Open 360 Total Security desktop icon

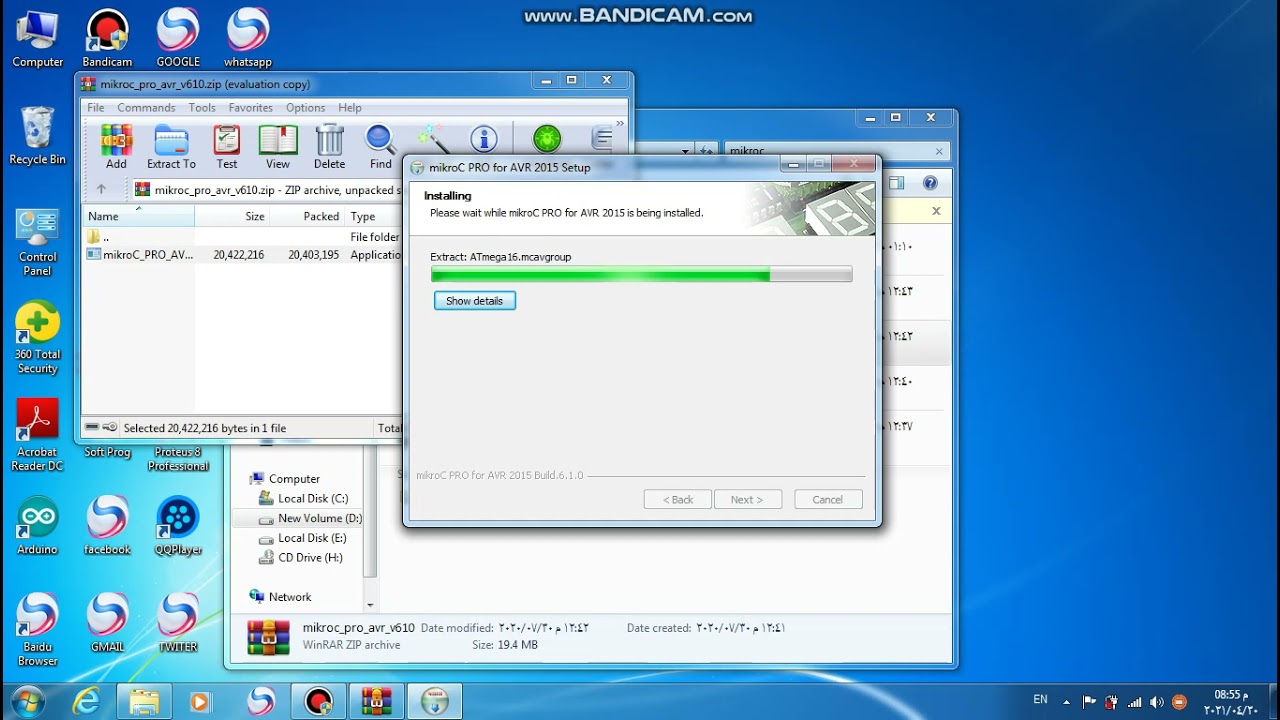click(38, 340)
